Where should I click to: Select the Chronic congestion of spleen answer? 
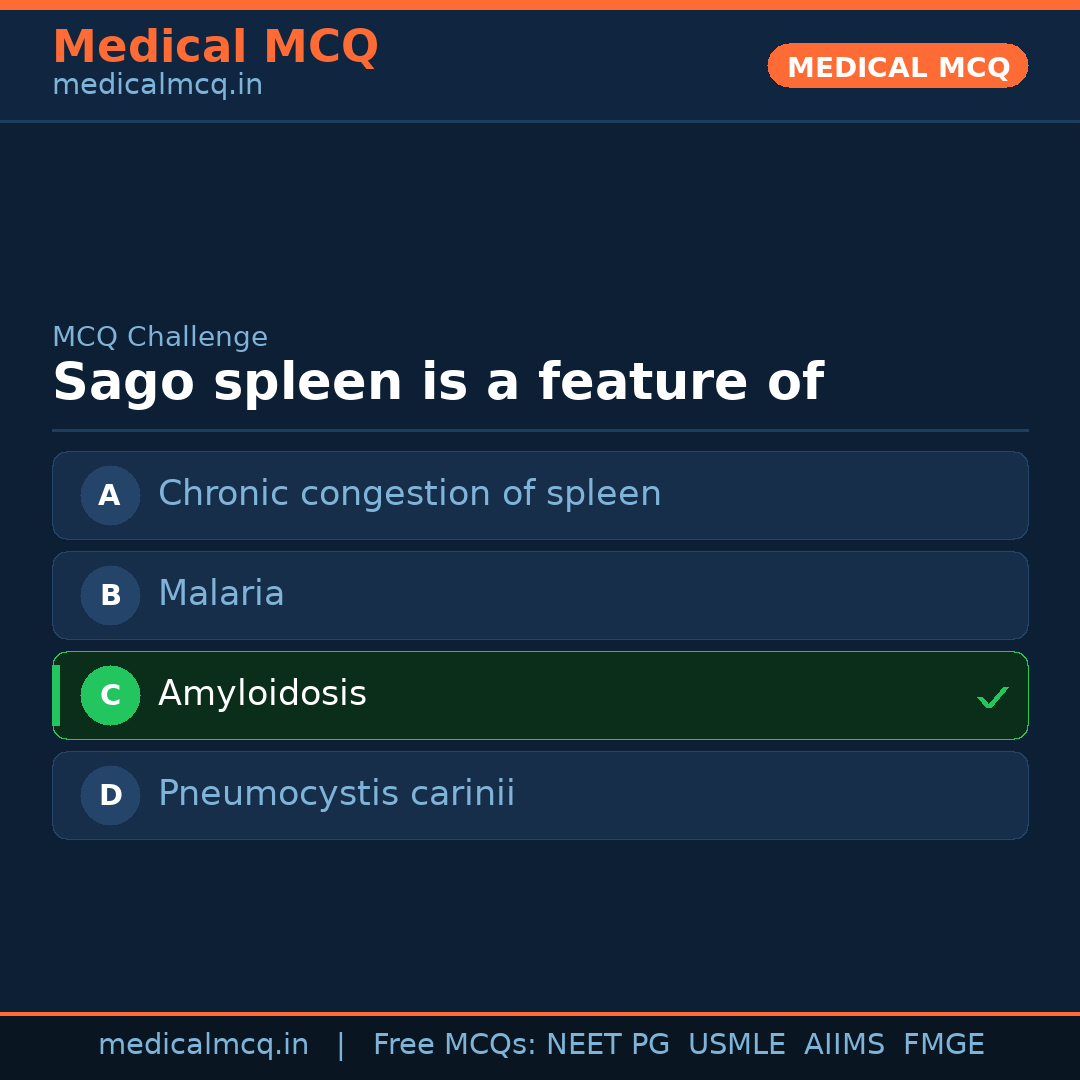click(x=409, y=494)
